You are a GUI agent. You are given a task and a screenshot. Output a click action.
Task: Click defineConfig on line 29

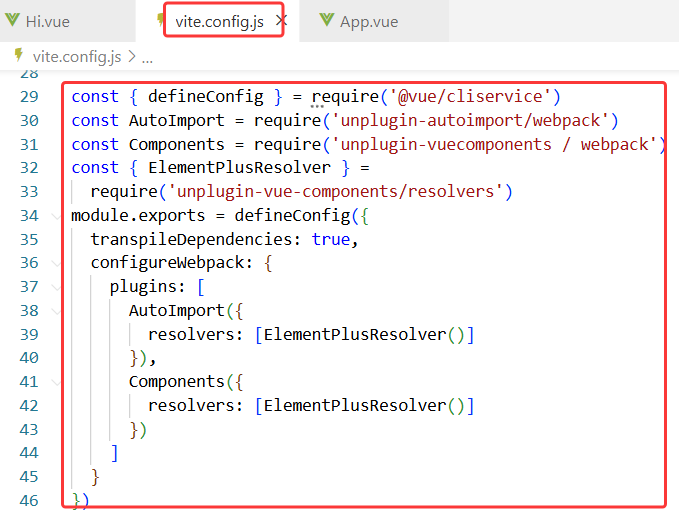click(x=206, y=97)
